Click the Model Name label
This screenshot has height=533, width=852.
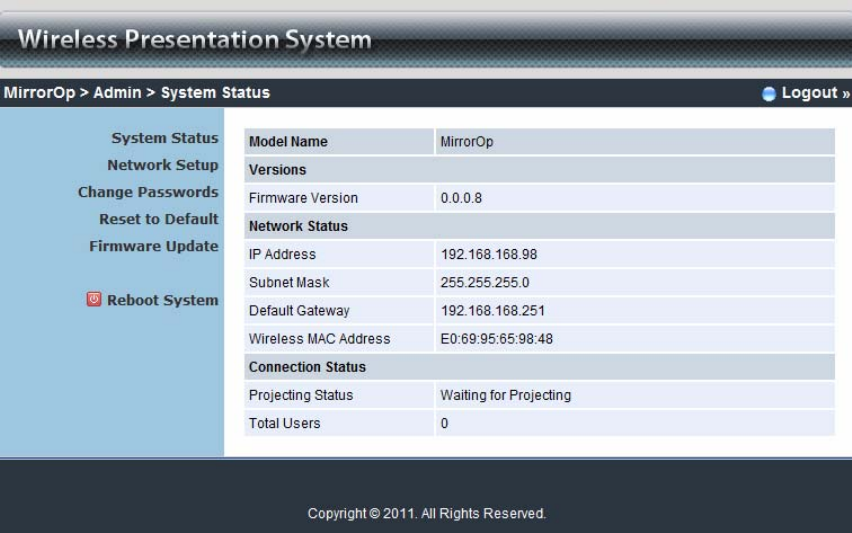pos(288,142)
